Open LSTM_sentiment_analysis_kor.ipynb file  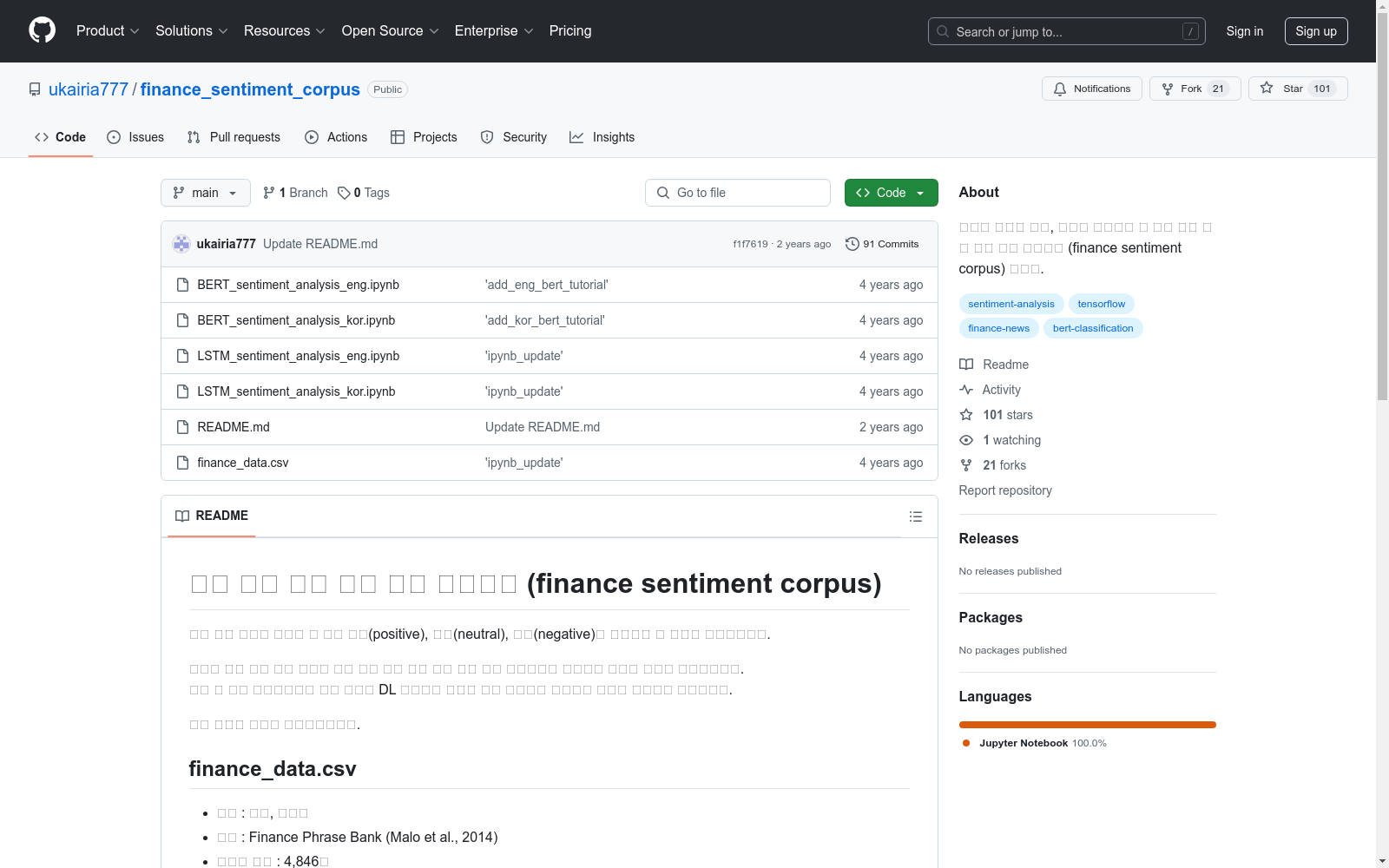point(296,391)
